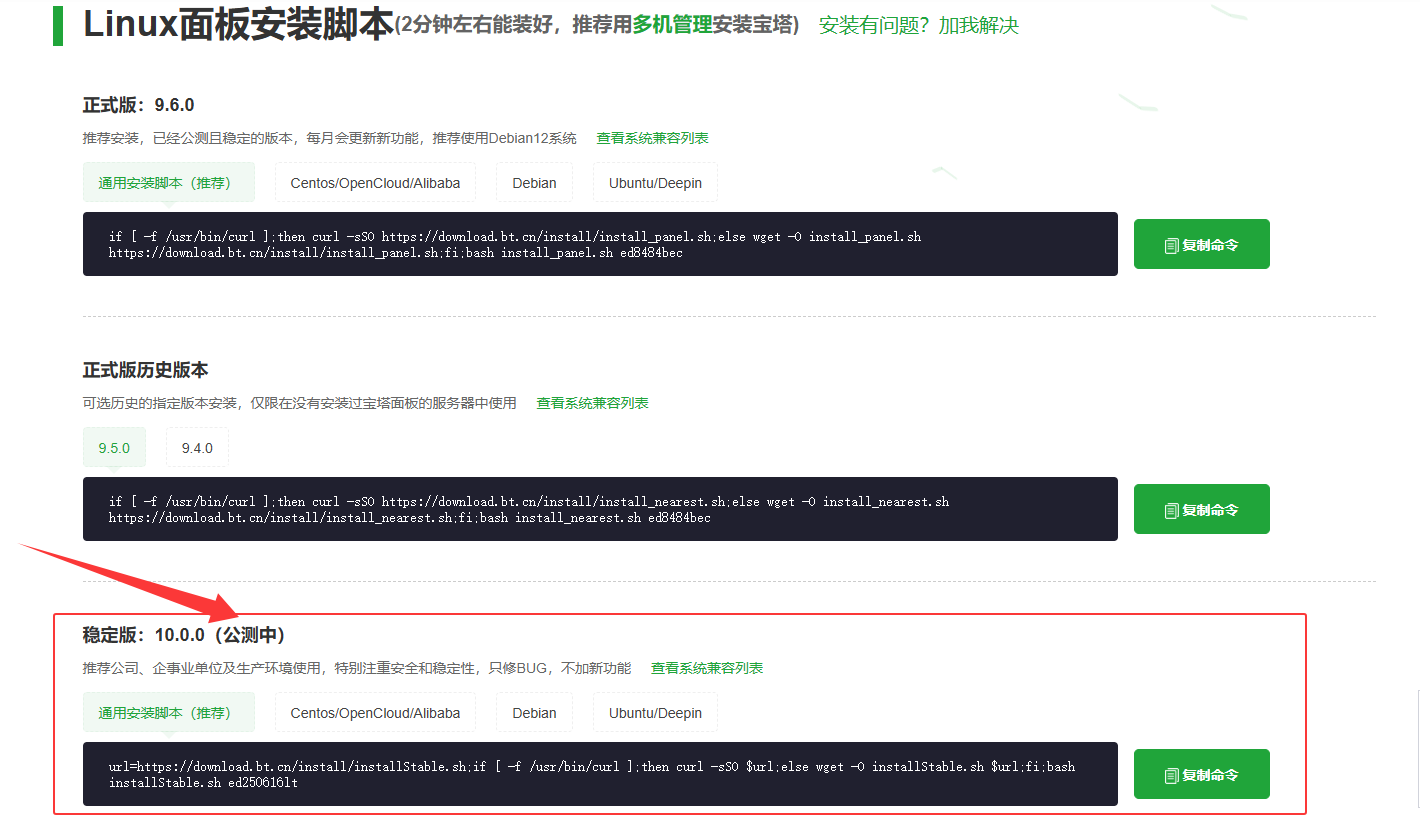Click copy icon in 10.0.0 复制命令 button
Screen dimensions: 1420x822
click(x=1171, y=775)
